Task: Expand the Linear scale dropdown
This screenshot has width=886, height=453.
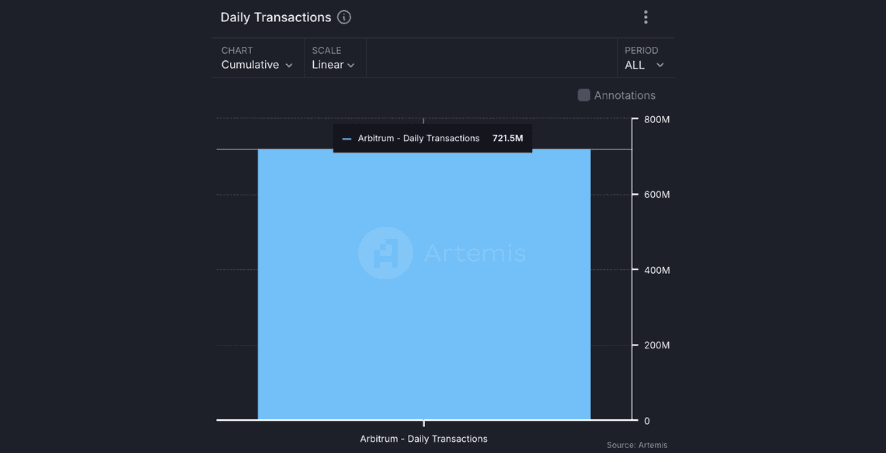Action: tap(333, 65)
